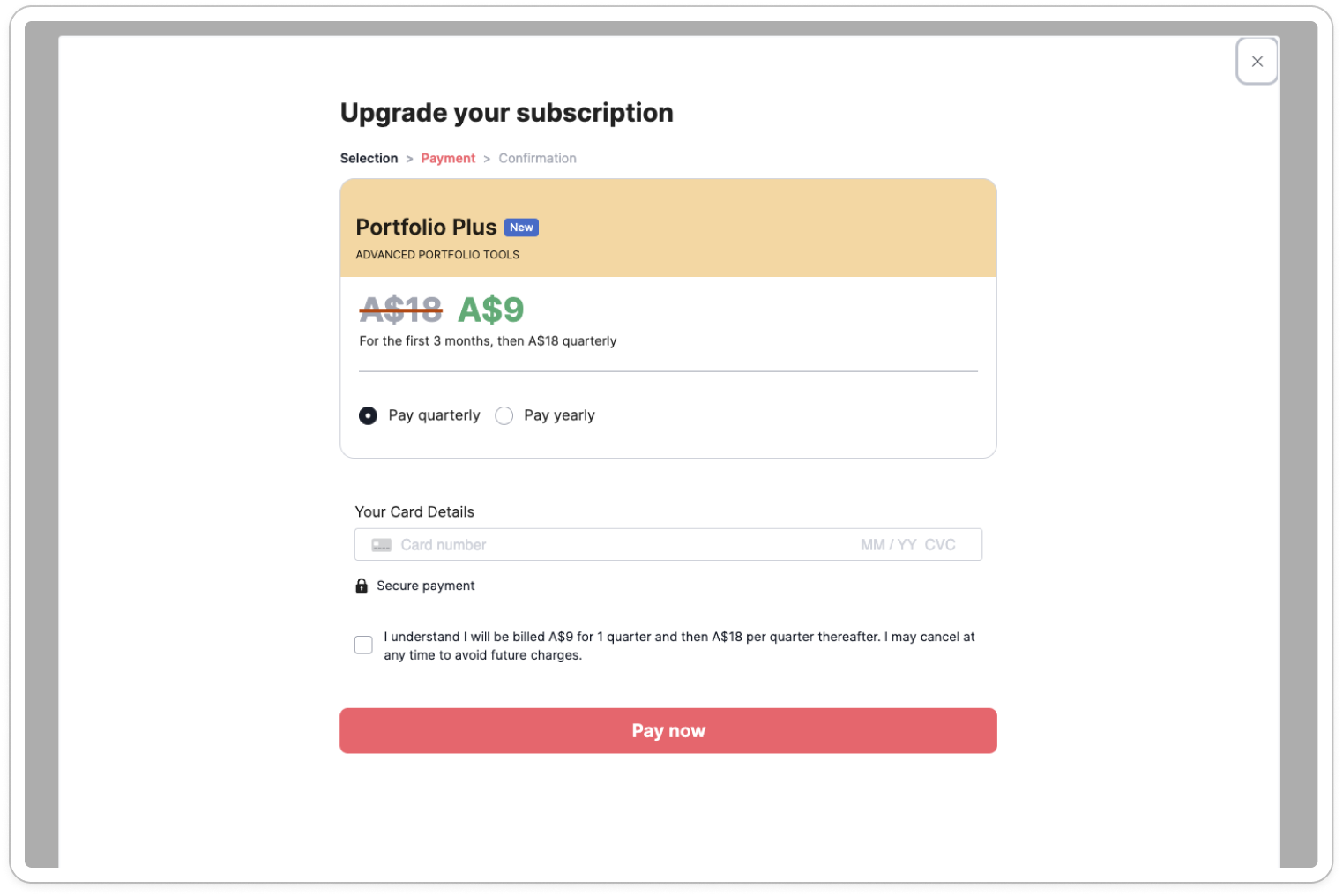Click the New badge next to Portfolio Plus
Viewport: 1343px width, 896px height.
coord(521,228)
